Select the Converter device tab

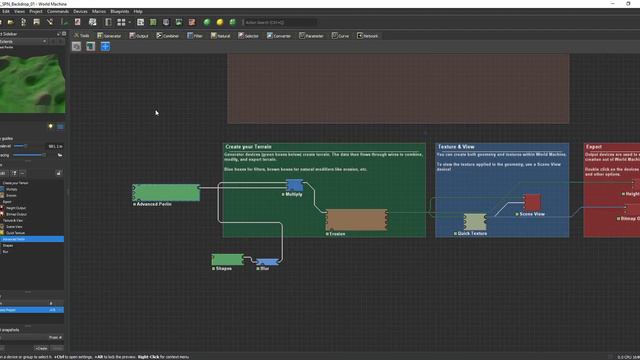click(x=279, y=36)
